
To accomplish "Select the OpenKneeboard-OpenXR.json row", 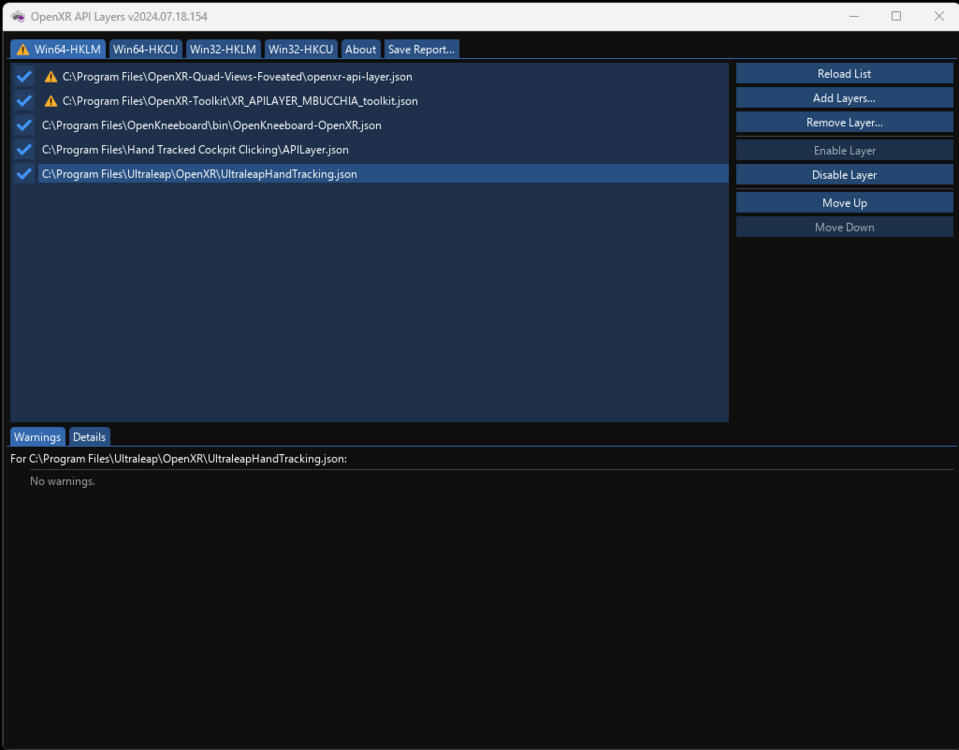I will pyautogui.click(x=383, y=125).
